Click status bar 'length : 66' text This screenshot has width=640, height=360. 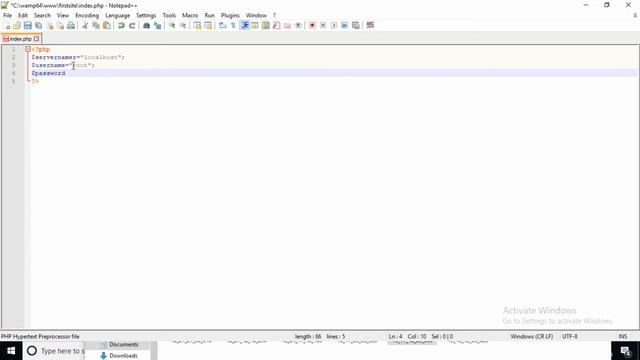(308, 337)
